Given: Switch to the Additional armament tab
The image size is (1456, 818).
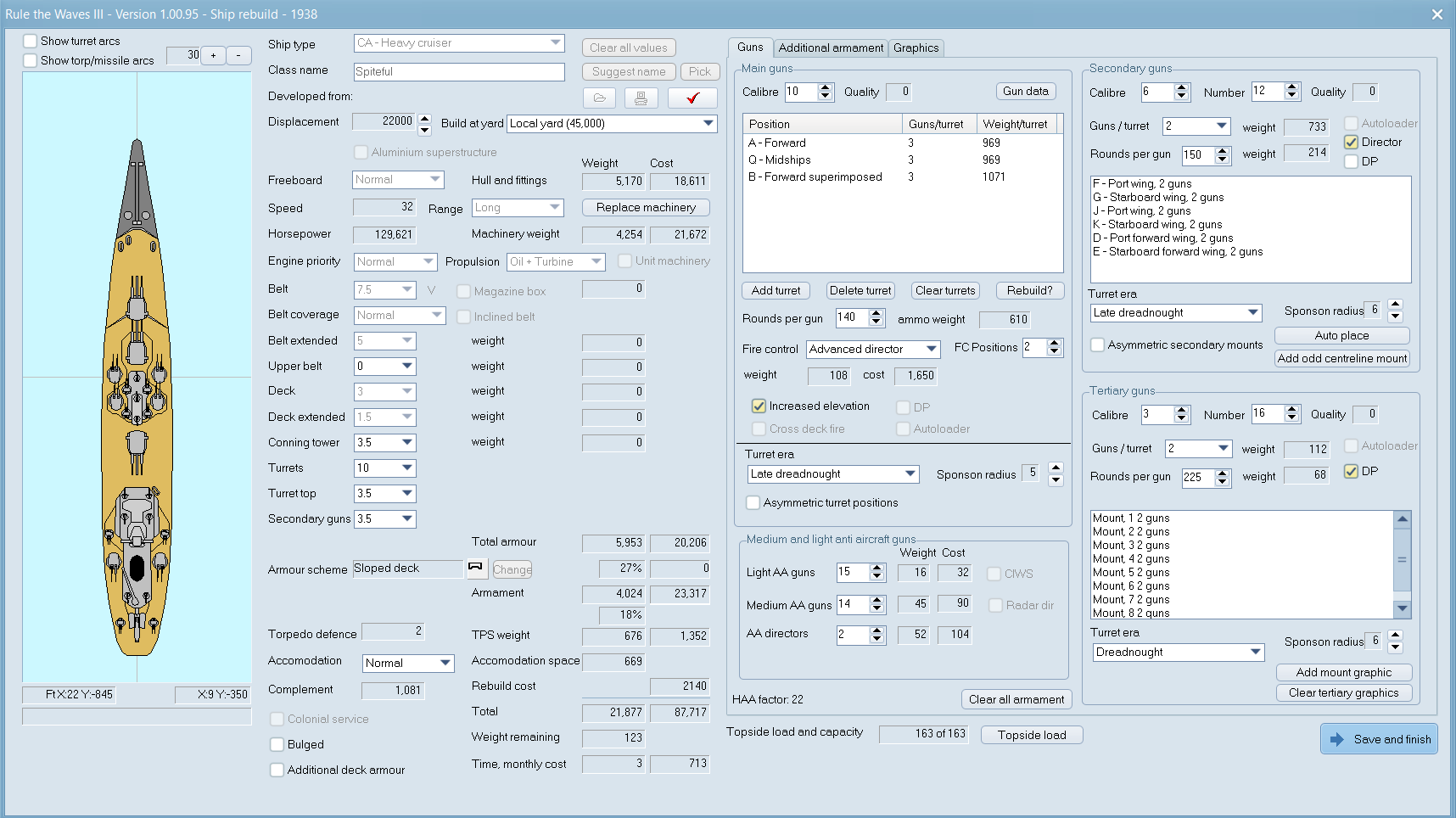Looking at the screenshot, I should pos(831,48).
